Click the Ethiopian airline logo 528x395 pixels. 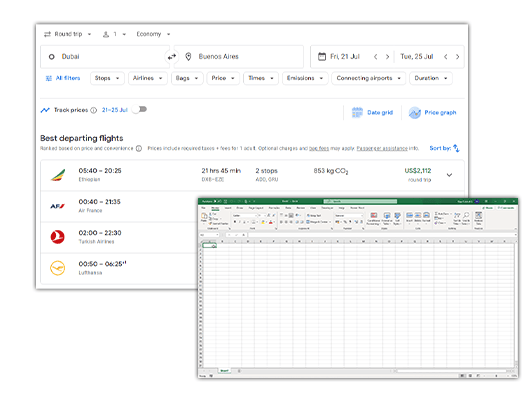[58, 175]
